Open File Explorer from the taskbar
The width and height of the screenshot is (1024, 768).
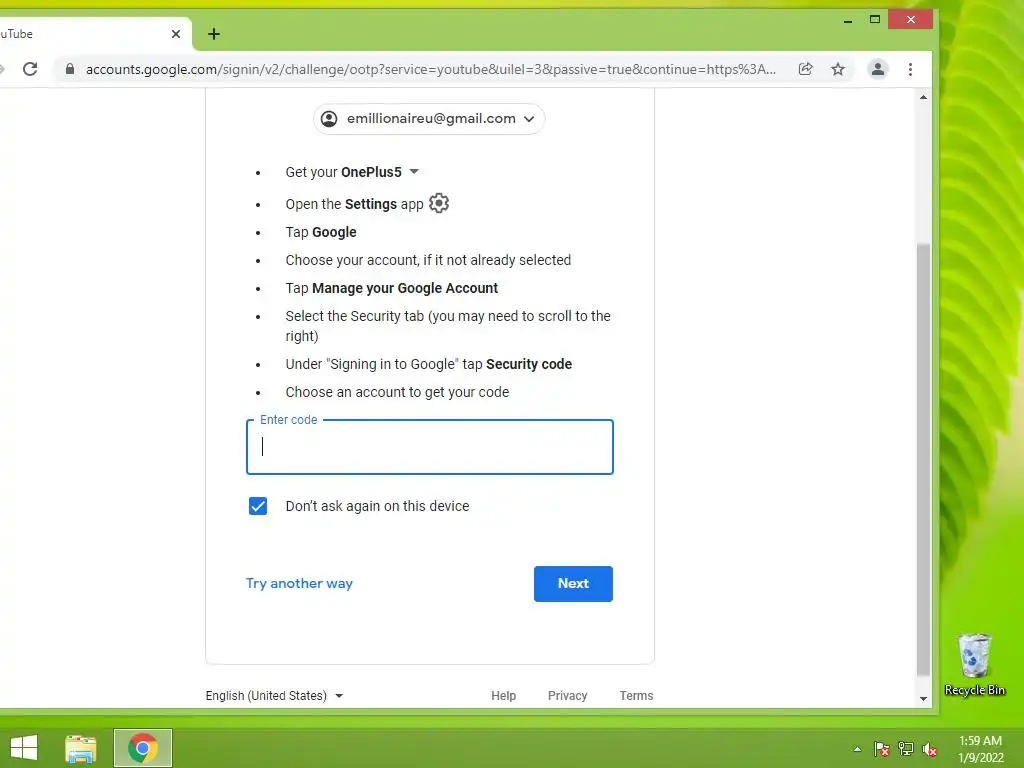click(81, 748)
